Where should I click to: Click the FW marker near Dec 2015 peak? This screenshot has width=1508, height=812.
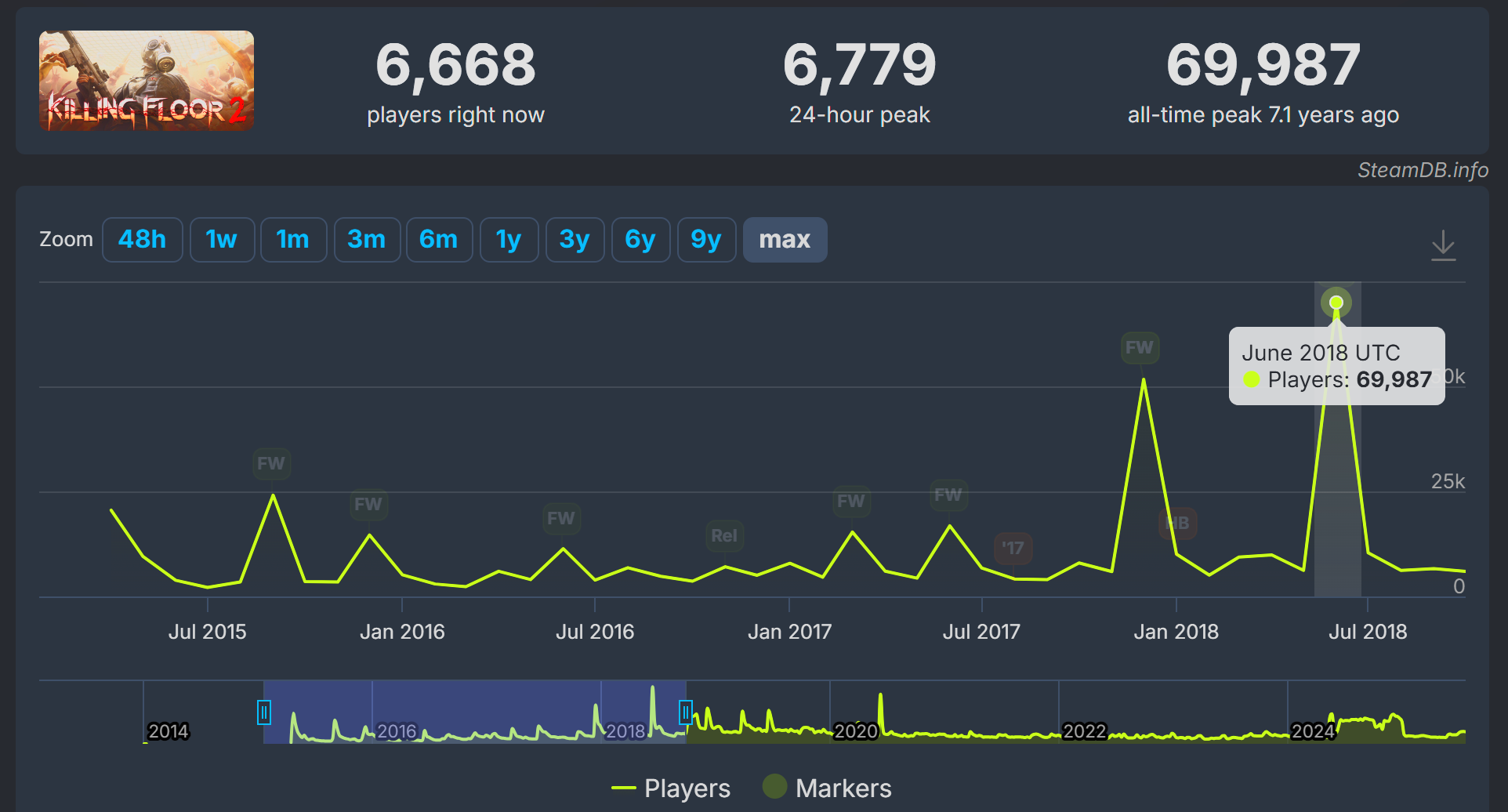tap(368, 504)
